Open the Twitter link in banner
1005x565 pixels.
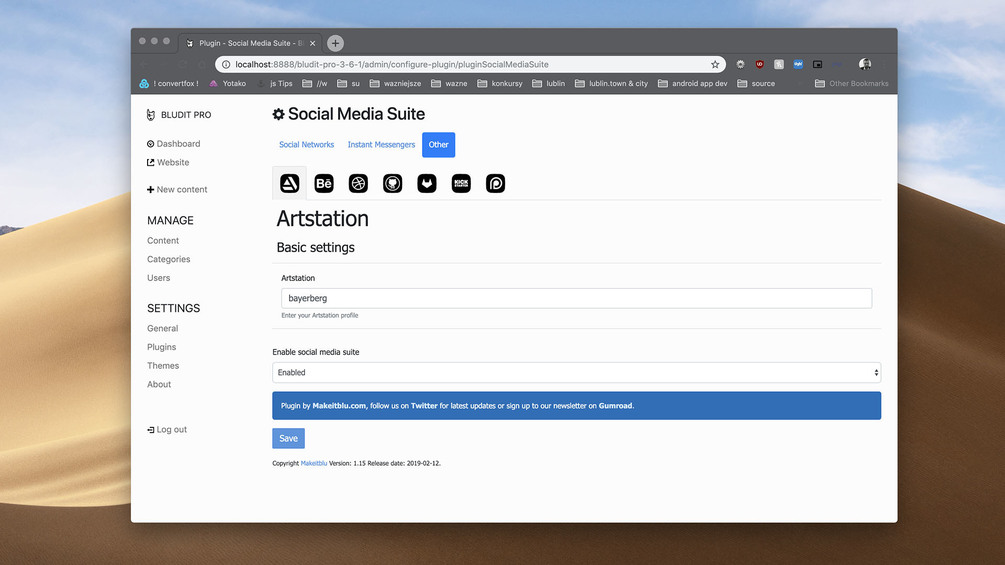[x=424, y=405]
